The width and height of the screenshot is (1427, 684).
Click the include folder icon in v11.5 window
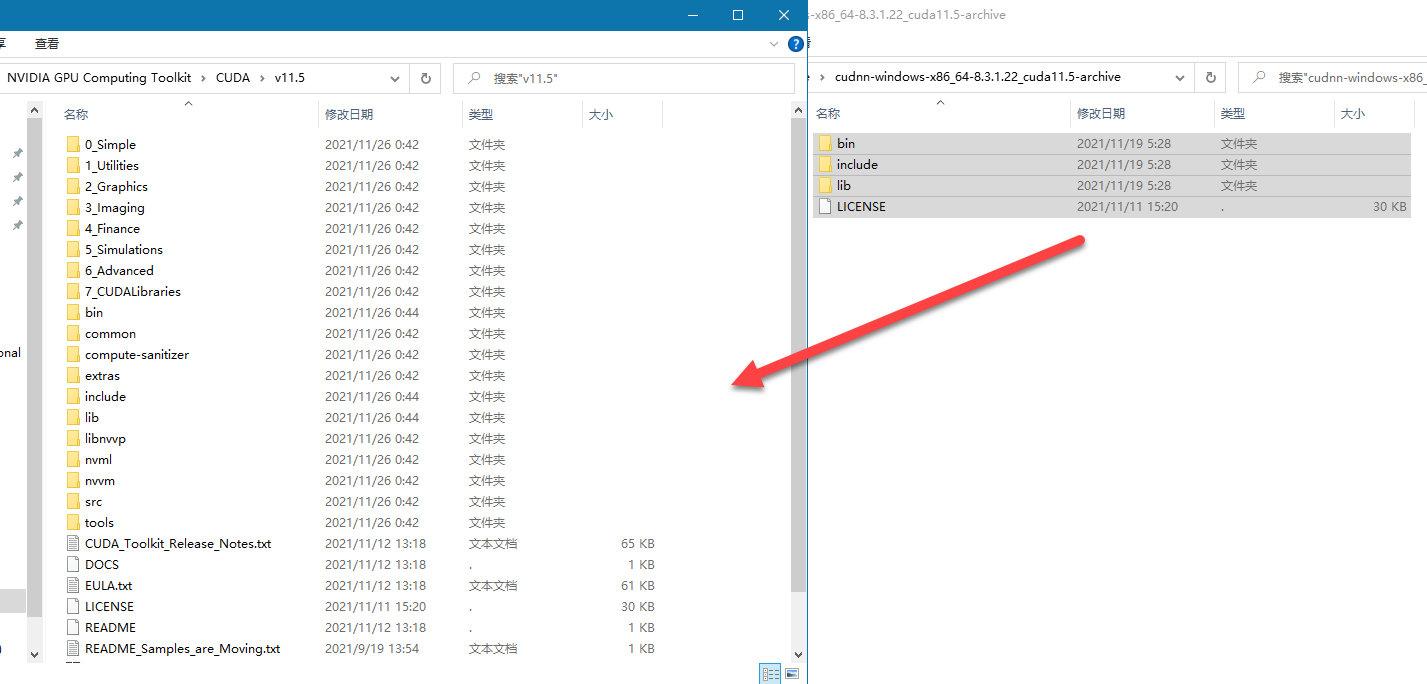(x=72, y=396)
